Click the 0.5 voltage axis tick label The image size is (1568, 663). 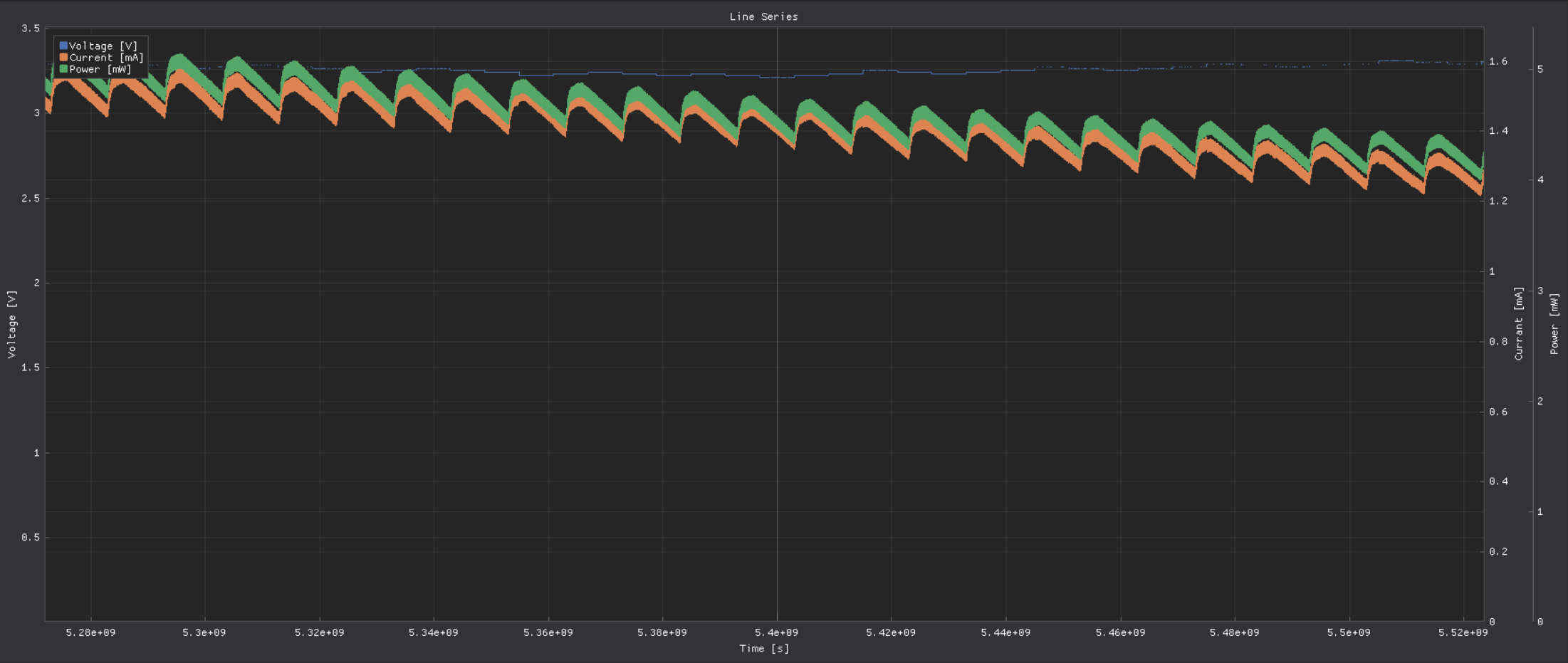[x=31, y=537]
